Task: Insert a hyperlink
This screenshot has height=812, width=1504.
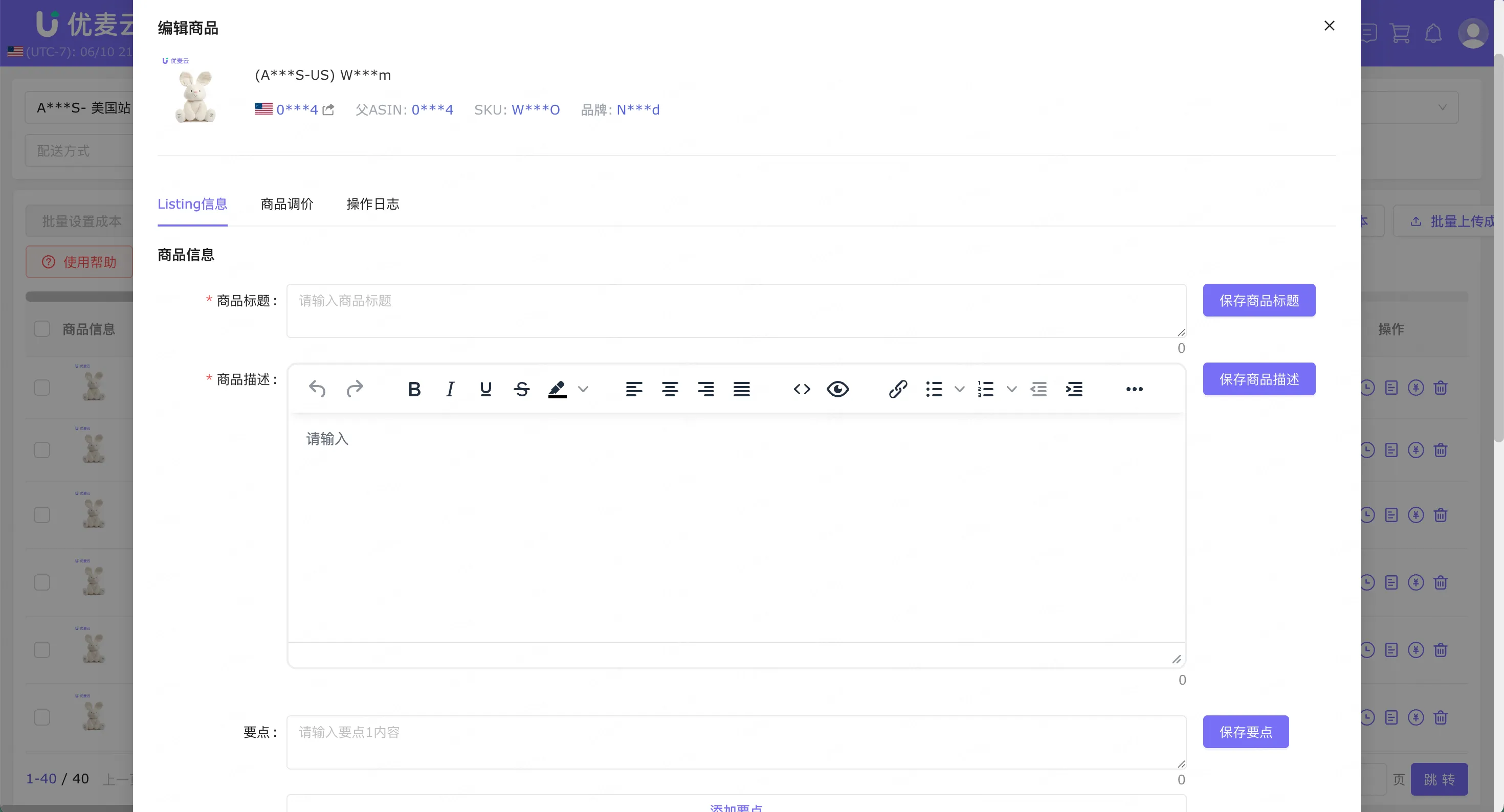Action: [x=897, y=389]
